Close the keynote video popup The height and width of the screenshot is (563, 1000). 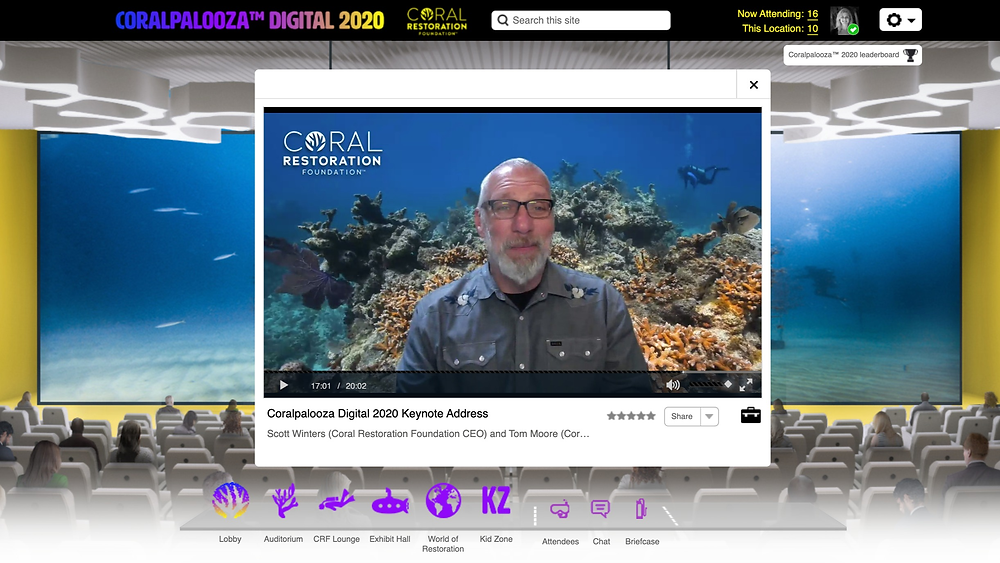pyautogui.click(x=754, y=85)
